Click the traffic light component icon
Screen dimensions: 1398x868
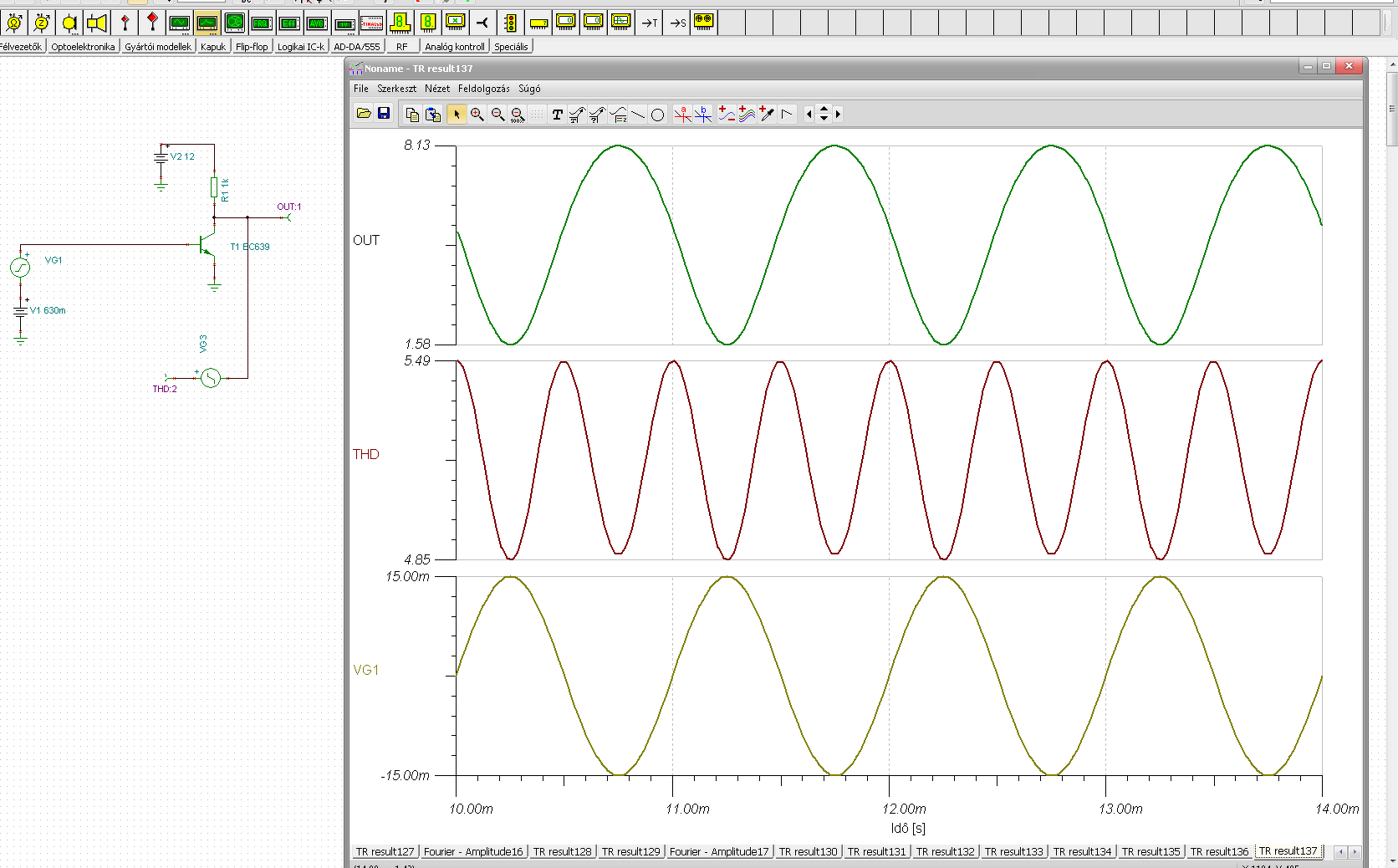pos(510,23)
